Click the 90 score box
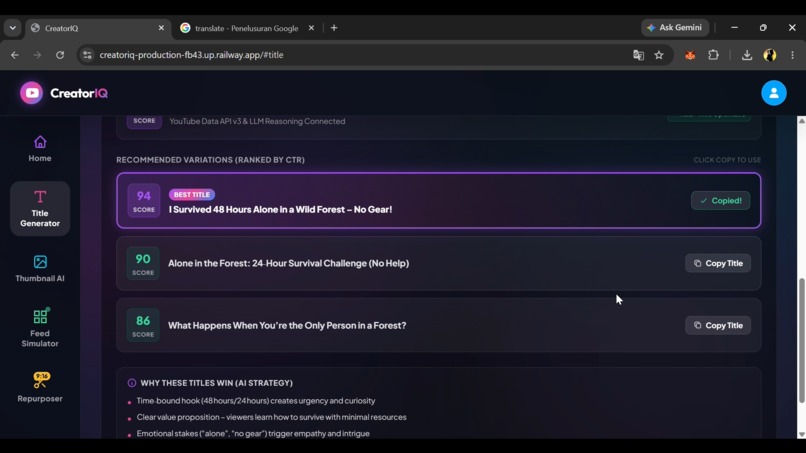This screenshot has width=806, height=453. [x=143, y=263]
